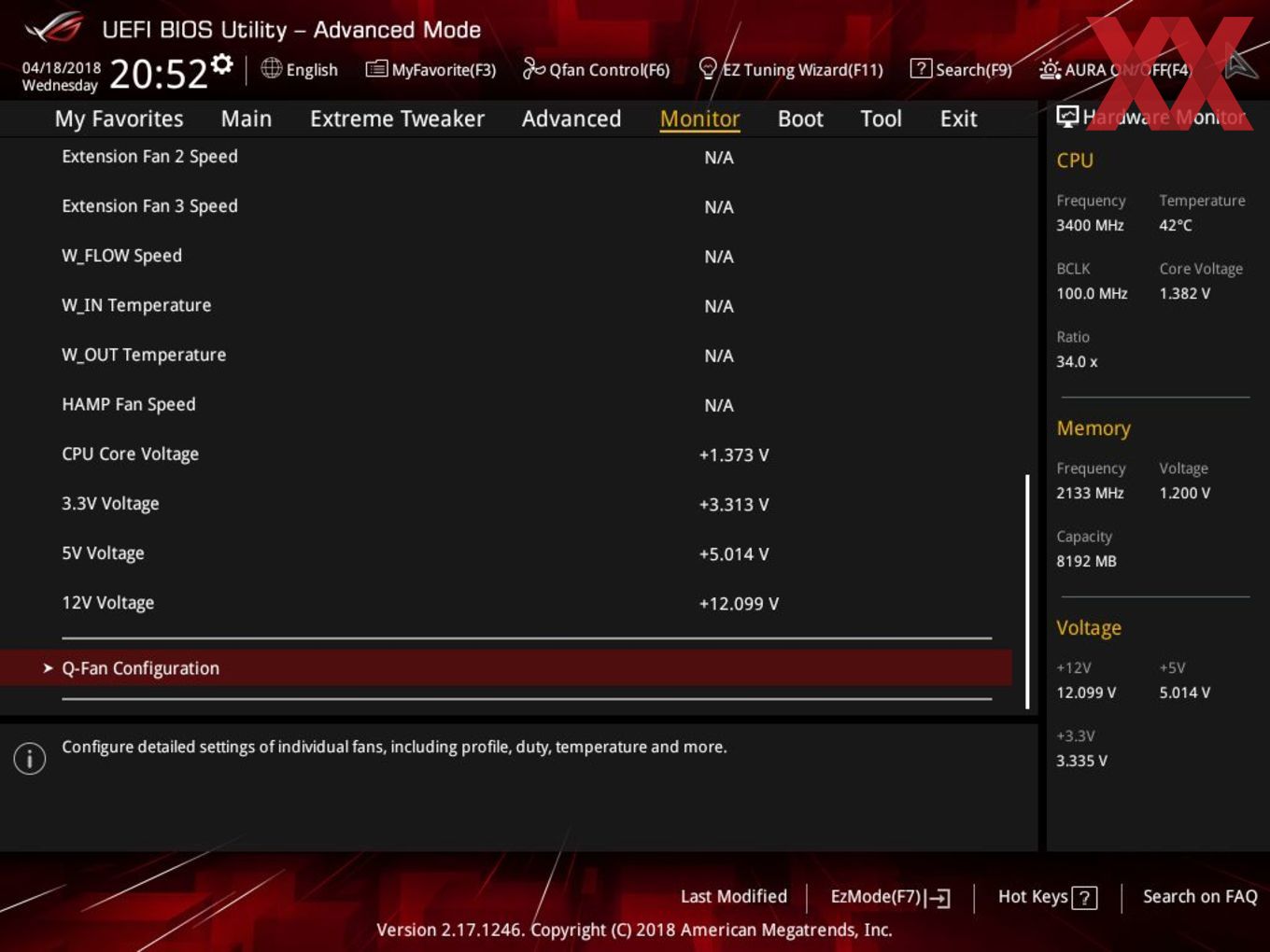Click Core Voltage 1.382 V value

tap(1184, 293)
